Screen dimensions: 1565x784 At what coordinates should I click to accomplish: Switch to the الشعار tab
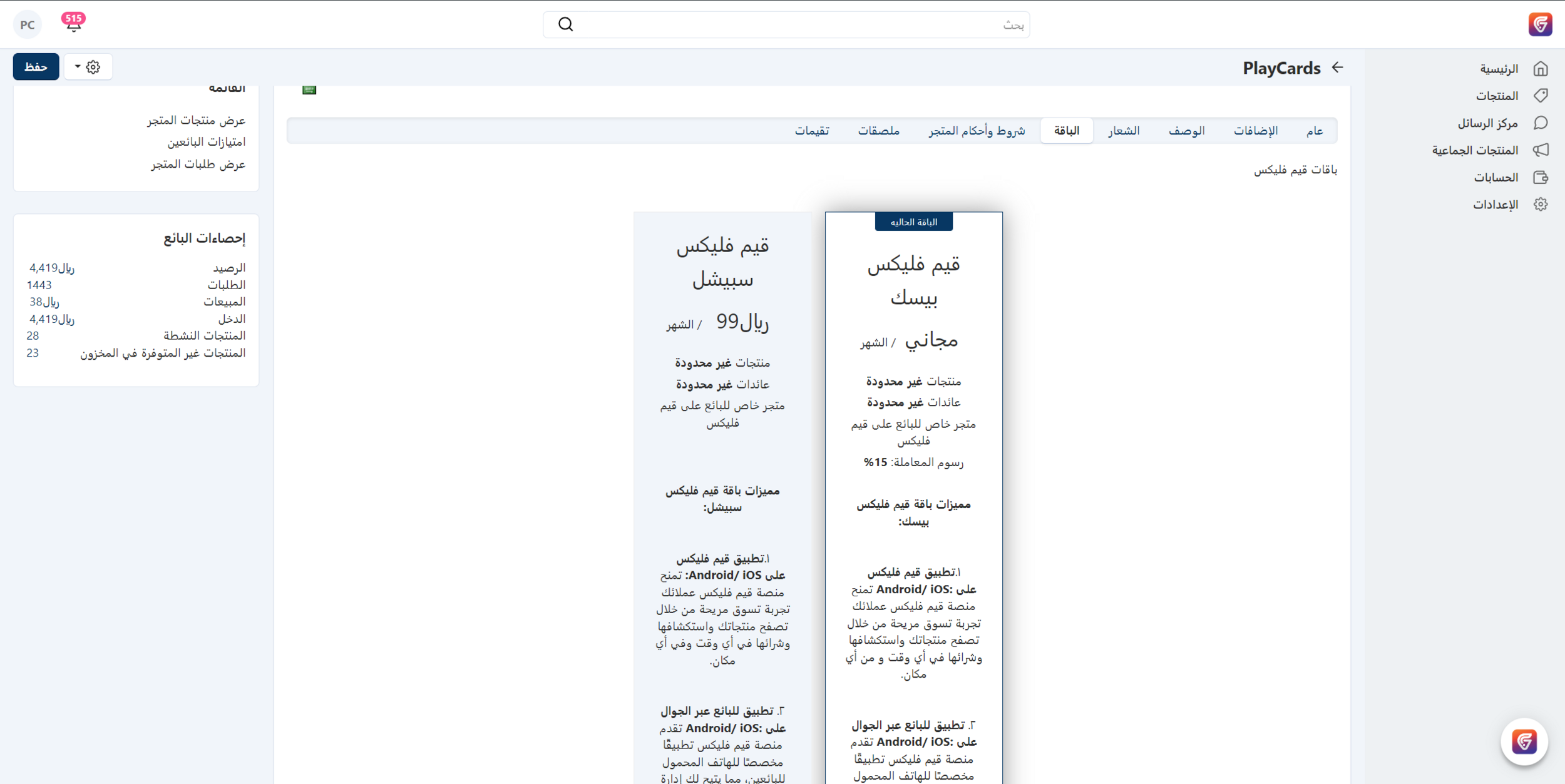(x=1124, y=131)
